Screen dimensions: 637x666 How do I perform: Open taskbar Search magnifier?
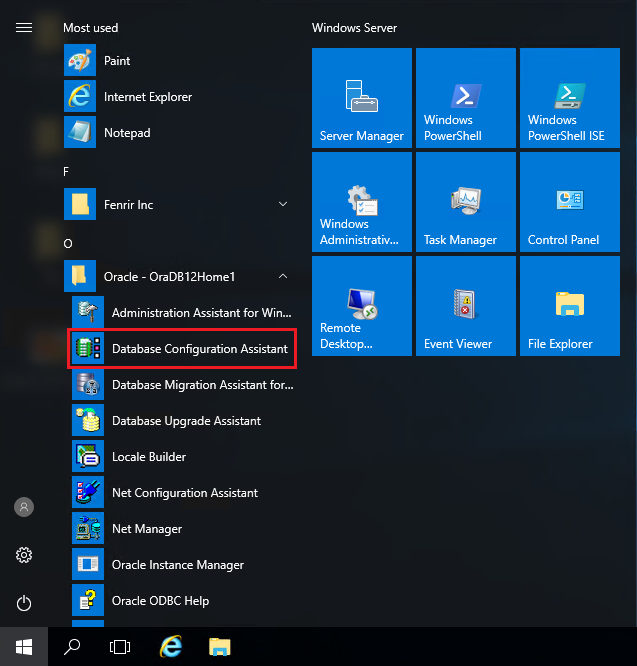72,647
